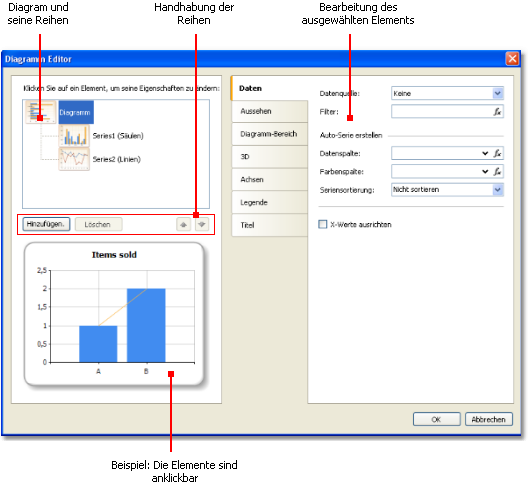Open the expression editor for Datenspalte
Screen dimensions: 528x493
point(497,153)
